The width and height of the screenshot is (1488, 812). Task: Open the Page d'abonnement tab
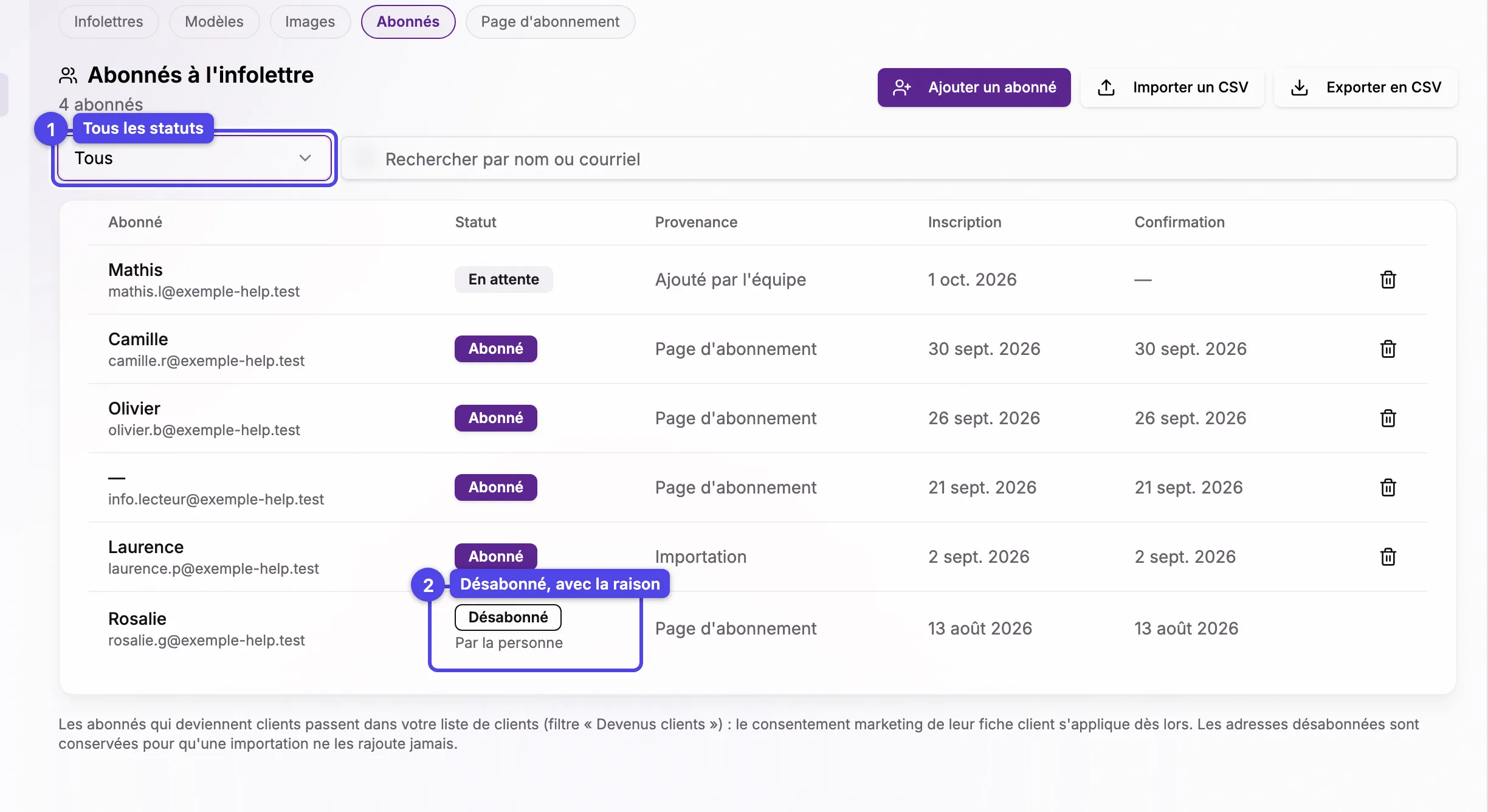550,22
